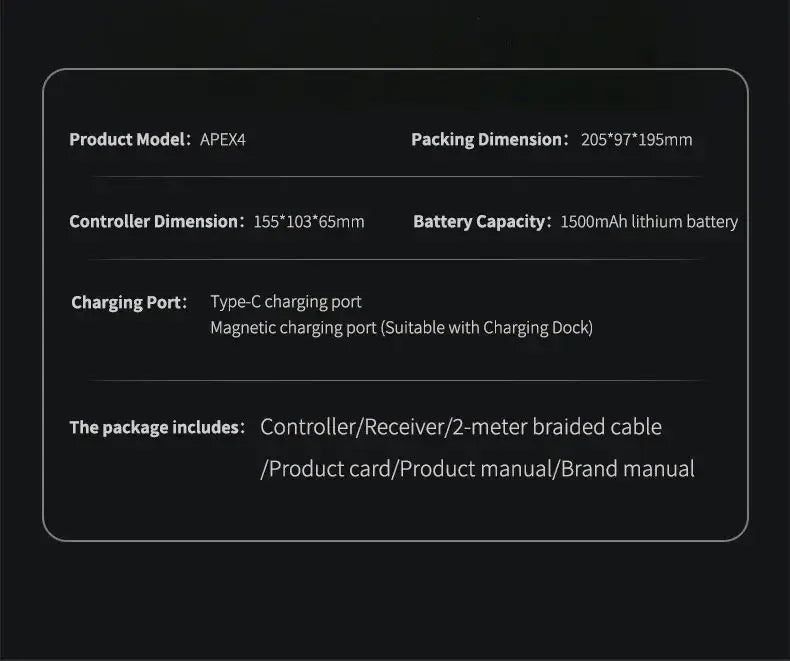The width and height of the screenshot is (790, 661).
Task: Click the 2-meter braided cable text
Action: click(557, 427)
